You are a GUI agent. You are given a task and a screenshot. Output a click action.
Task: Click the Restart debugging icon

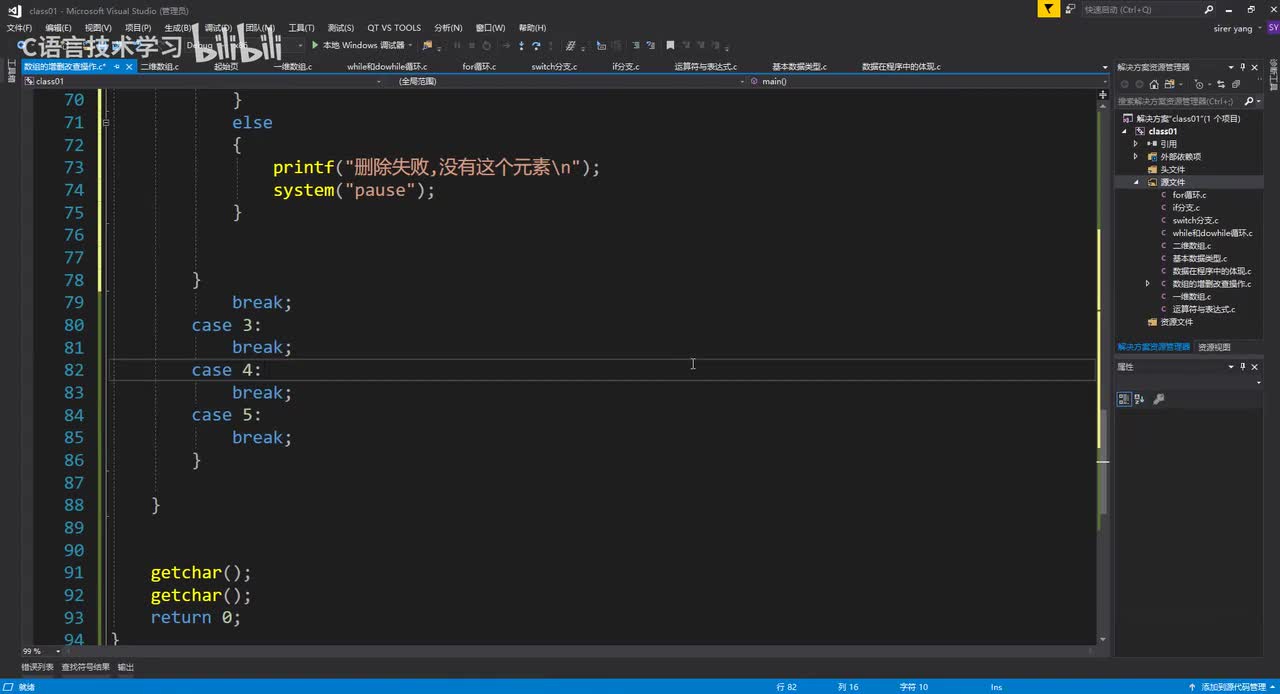[486, 45]
